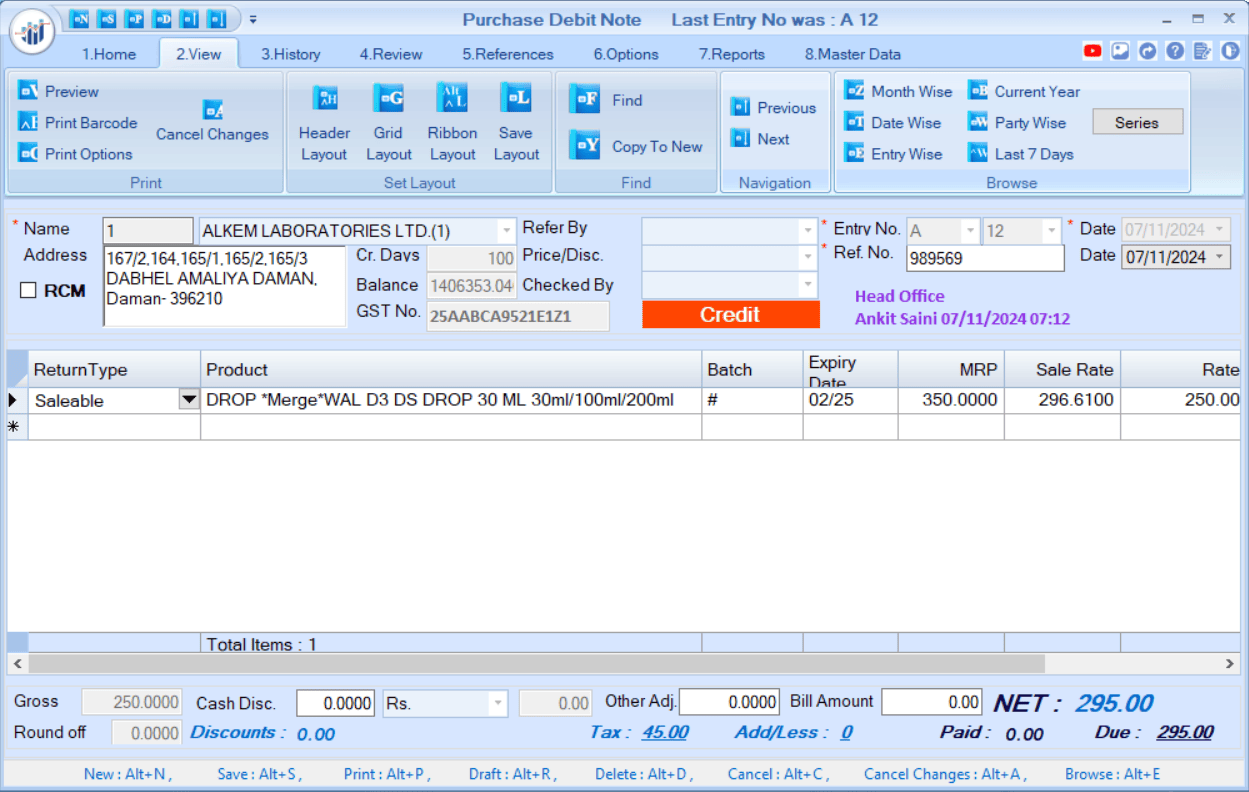
Task: Select the WAL D3 DS DROP product cell
Action: (x=451, y=400)
